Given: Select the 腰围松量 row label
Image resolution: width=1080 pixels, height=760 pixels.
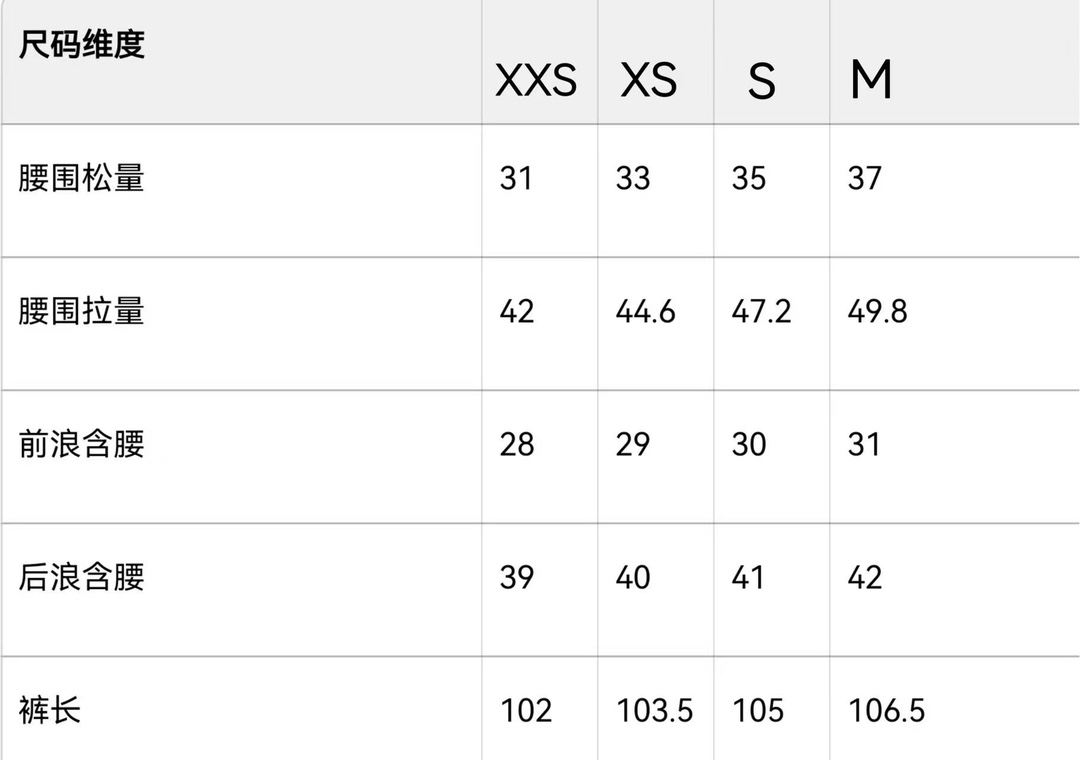Looking at the screenshot, I should 82,178.
